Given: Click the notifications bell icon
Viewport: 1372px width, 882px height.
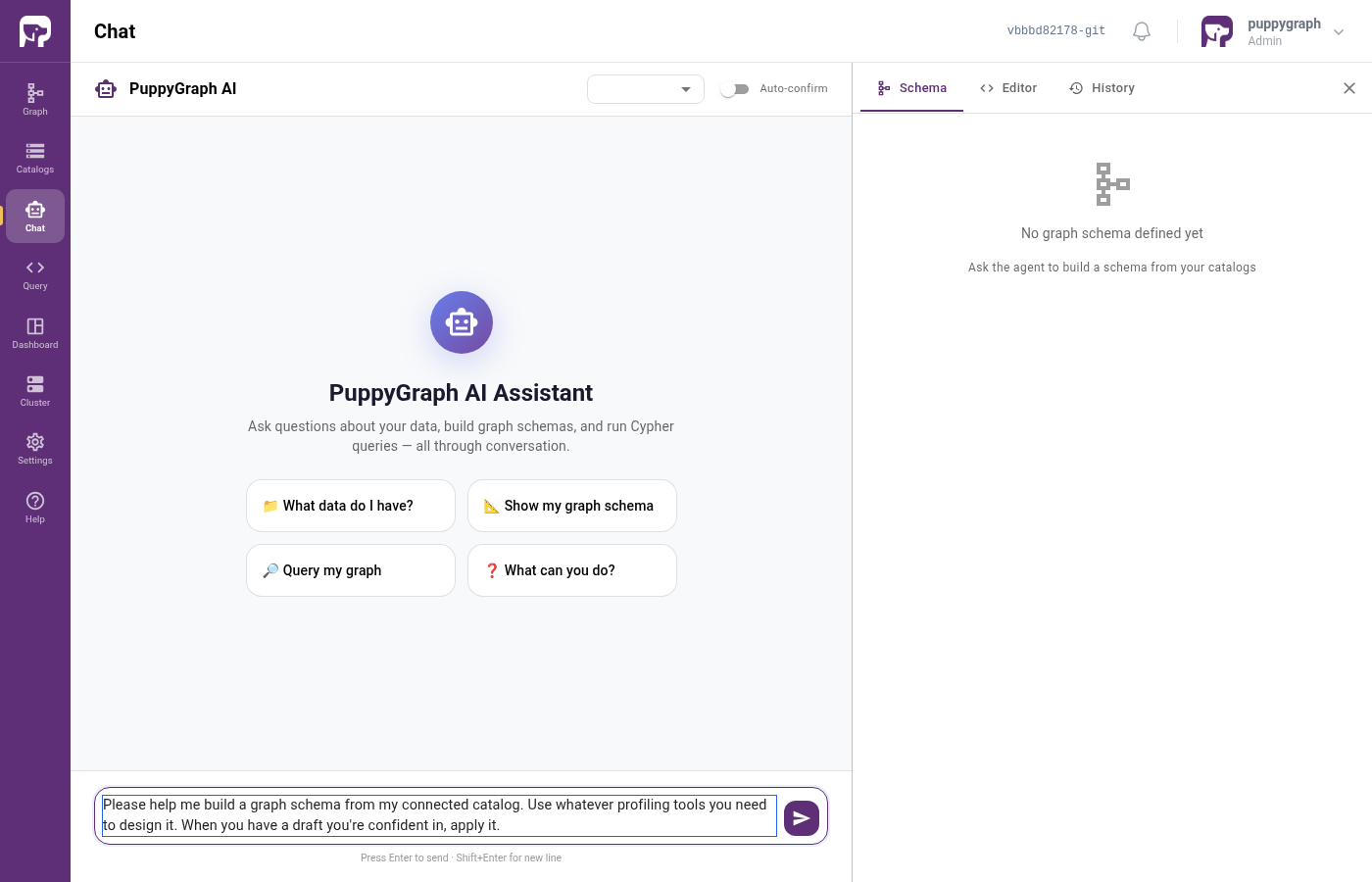Looking at the screenshot, I should (x=1142, y=31).
